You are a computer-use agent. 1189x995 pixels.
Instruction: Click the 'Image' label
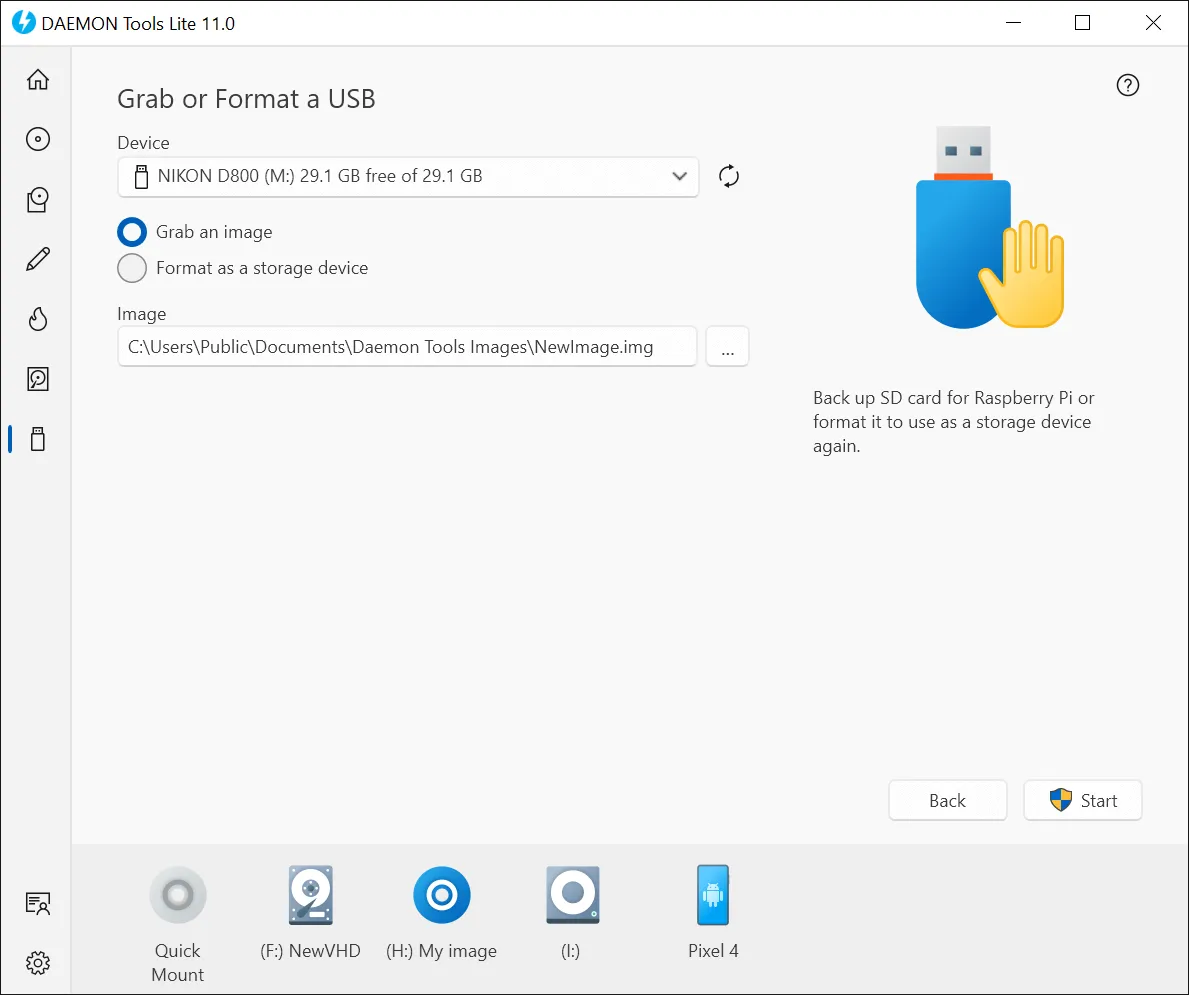point(142,314)
